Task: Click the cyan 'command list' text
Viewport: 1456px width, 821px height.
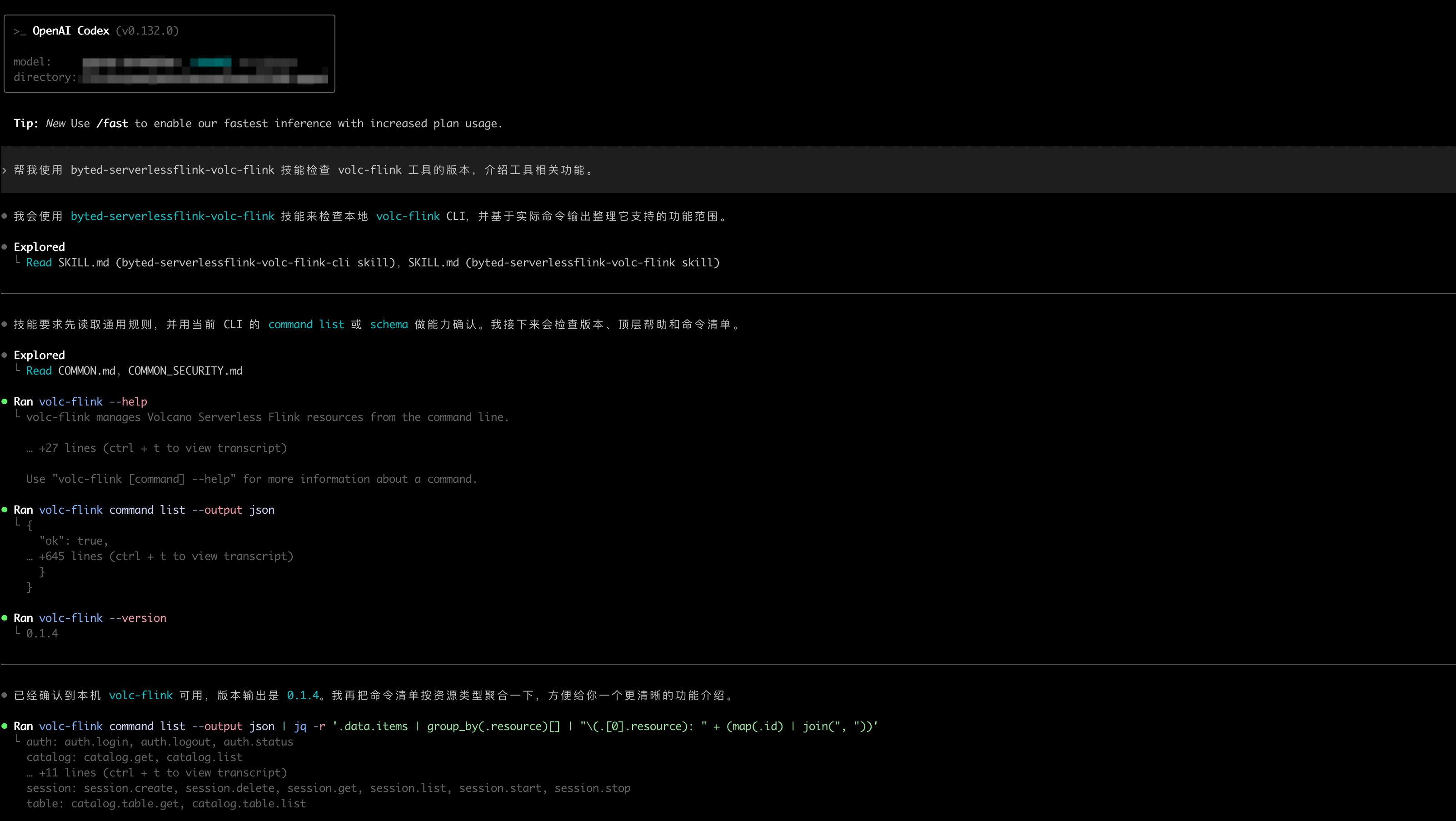Action: pyautogui.click(x=306, y=324)
